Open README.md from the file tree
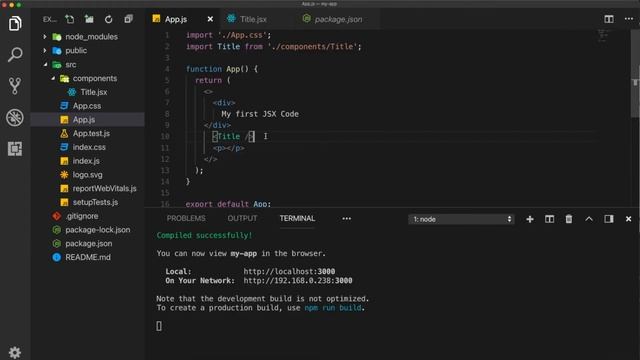640x360 pixels. coord(87,258)
